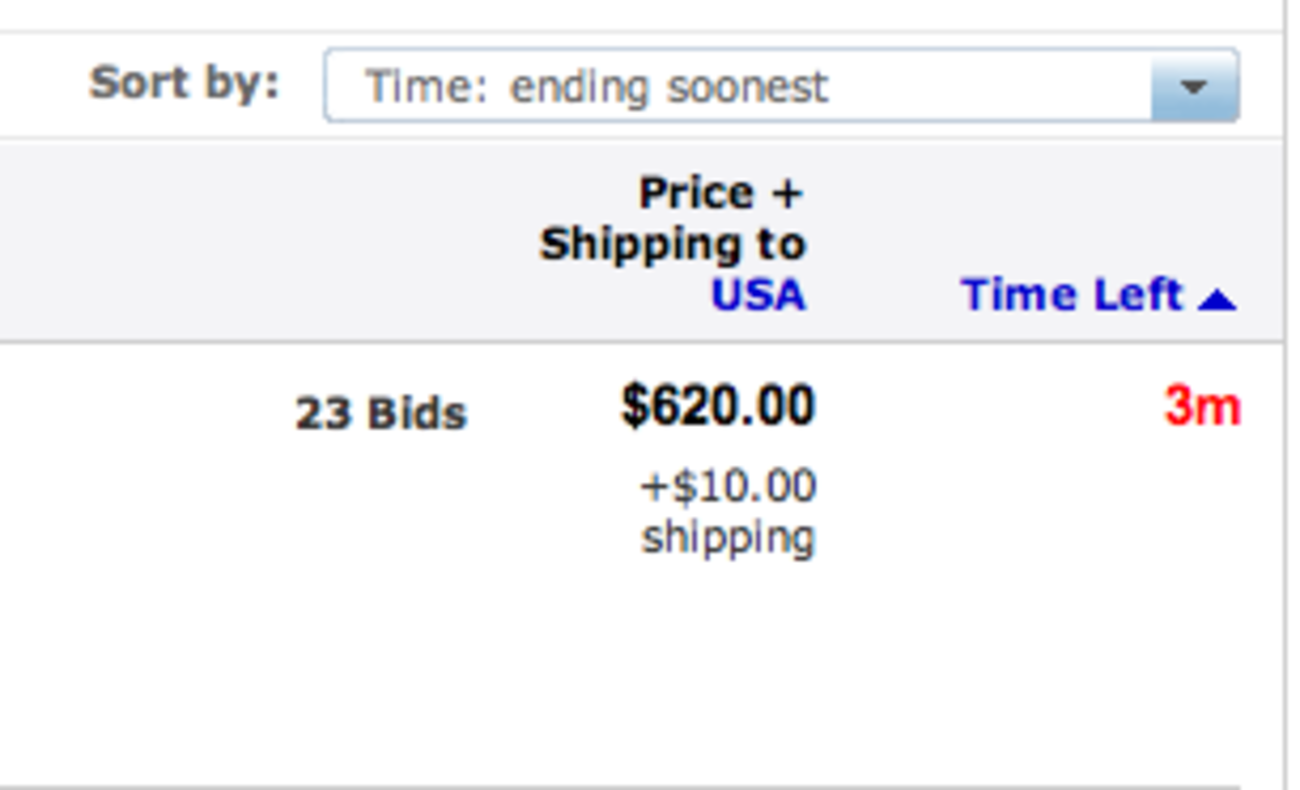This screenshot has height=790, width=1300.
Task: Open the USA shipping destination link
Action: 757,295
